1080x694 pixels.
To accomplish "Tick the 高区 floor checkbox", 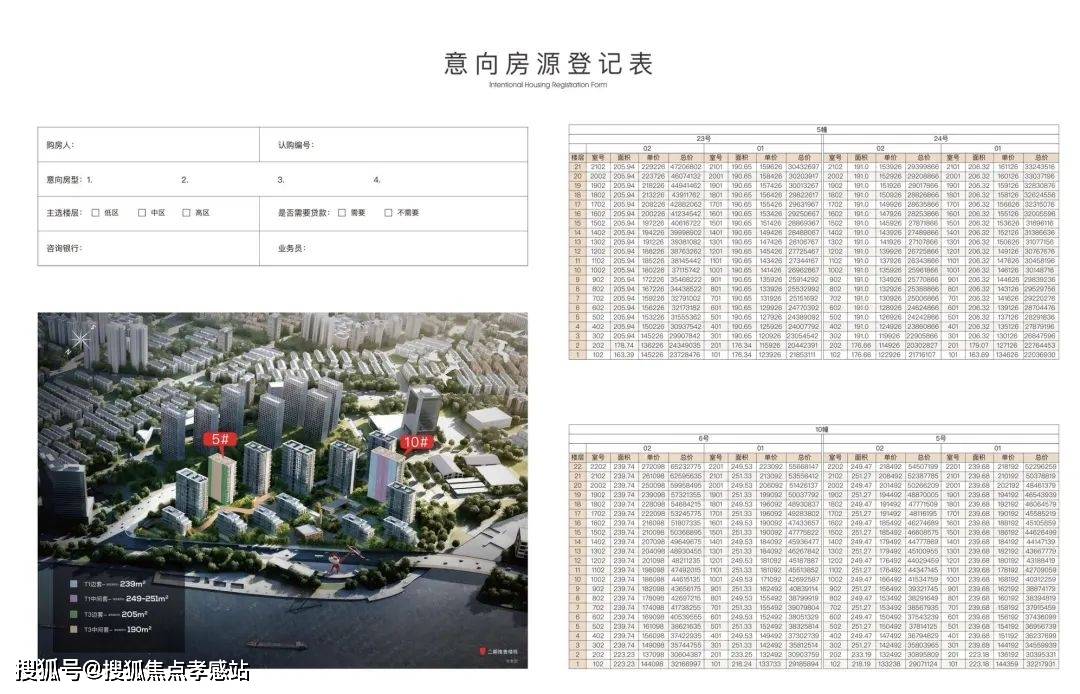I will [186, 213].
